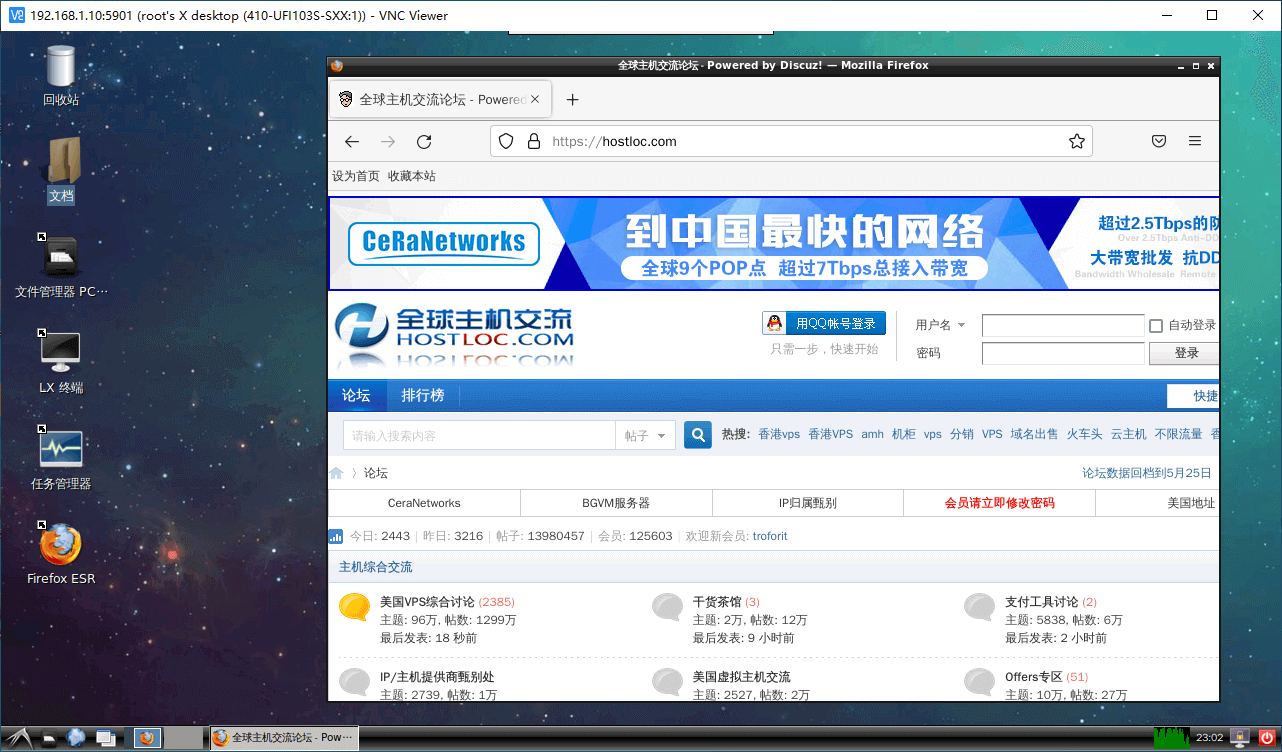The height and width of the screenshot is (752, 1282).
Task: Open 美国VPS综合讨论 forum title
Action: (x=427, y=602)
